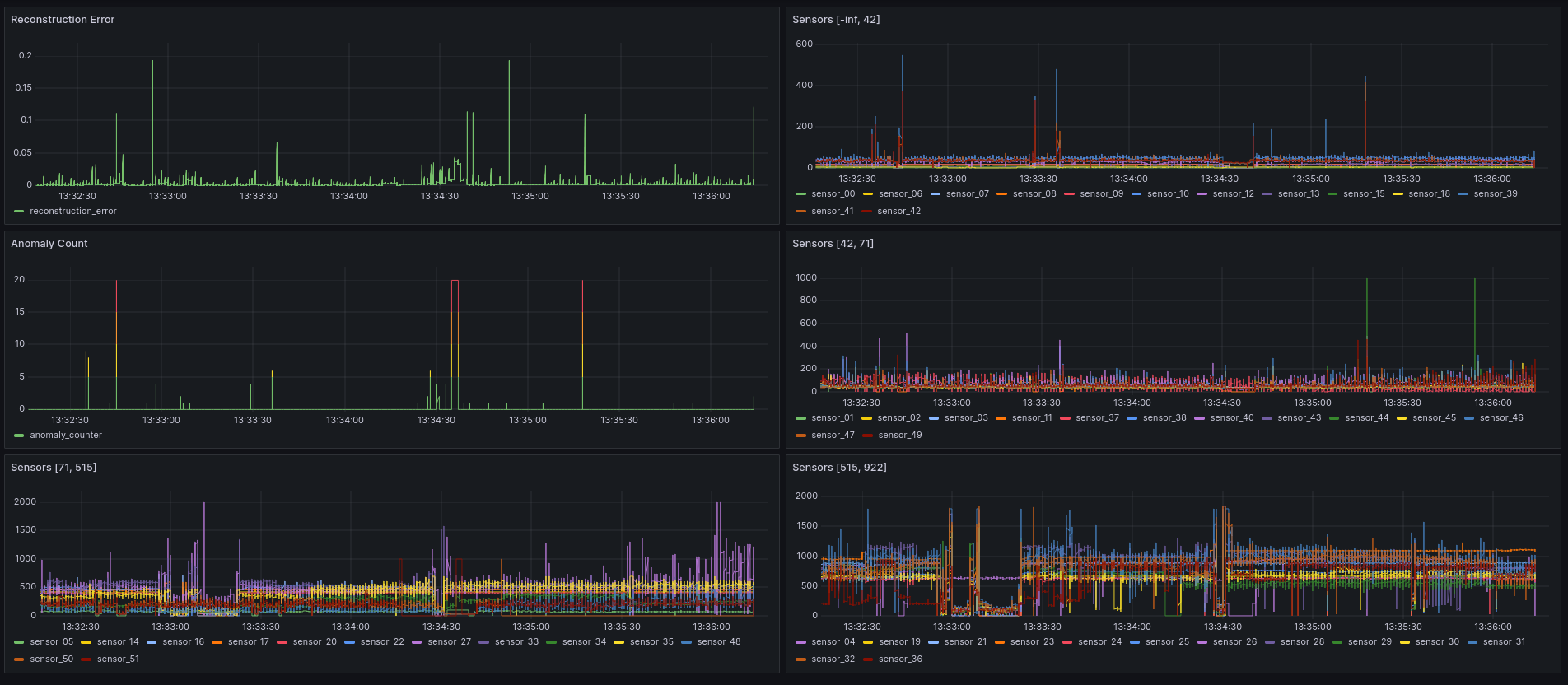Viewport: 1568px width, 685px height.
Task: Click the sensor_18 legend label
Action: click(x=1430, y=194)
